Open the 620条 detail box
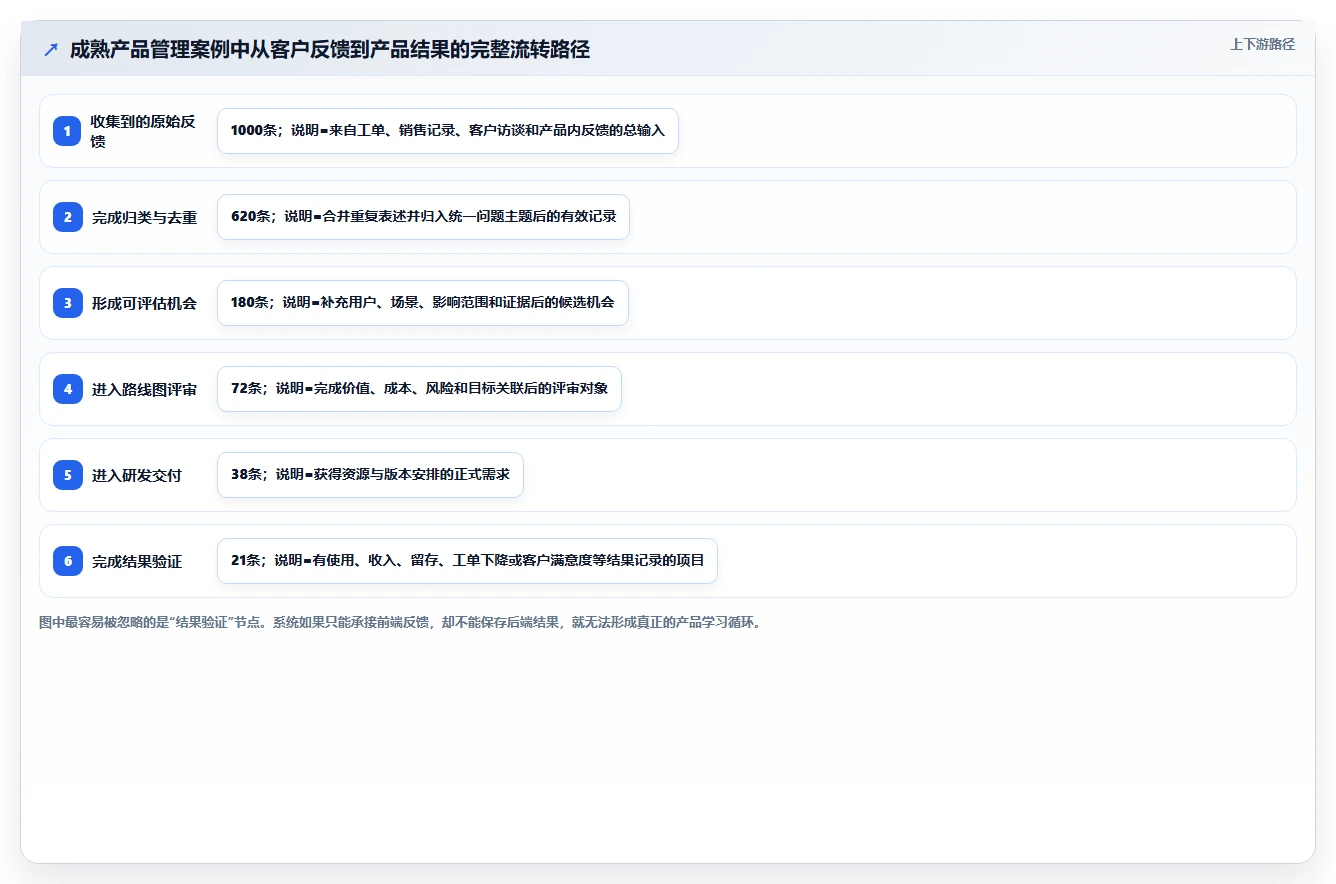 point(423,217)
